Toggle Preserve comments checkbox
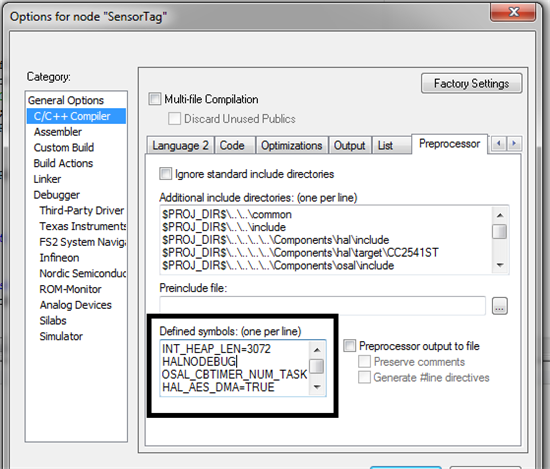The width and height of the screenshot is (550, 469). [x=364, y=361]
